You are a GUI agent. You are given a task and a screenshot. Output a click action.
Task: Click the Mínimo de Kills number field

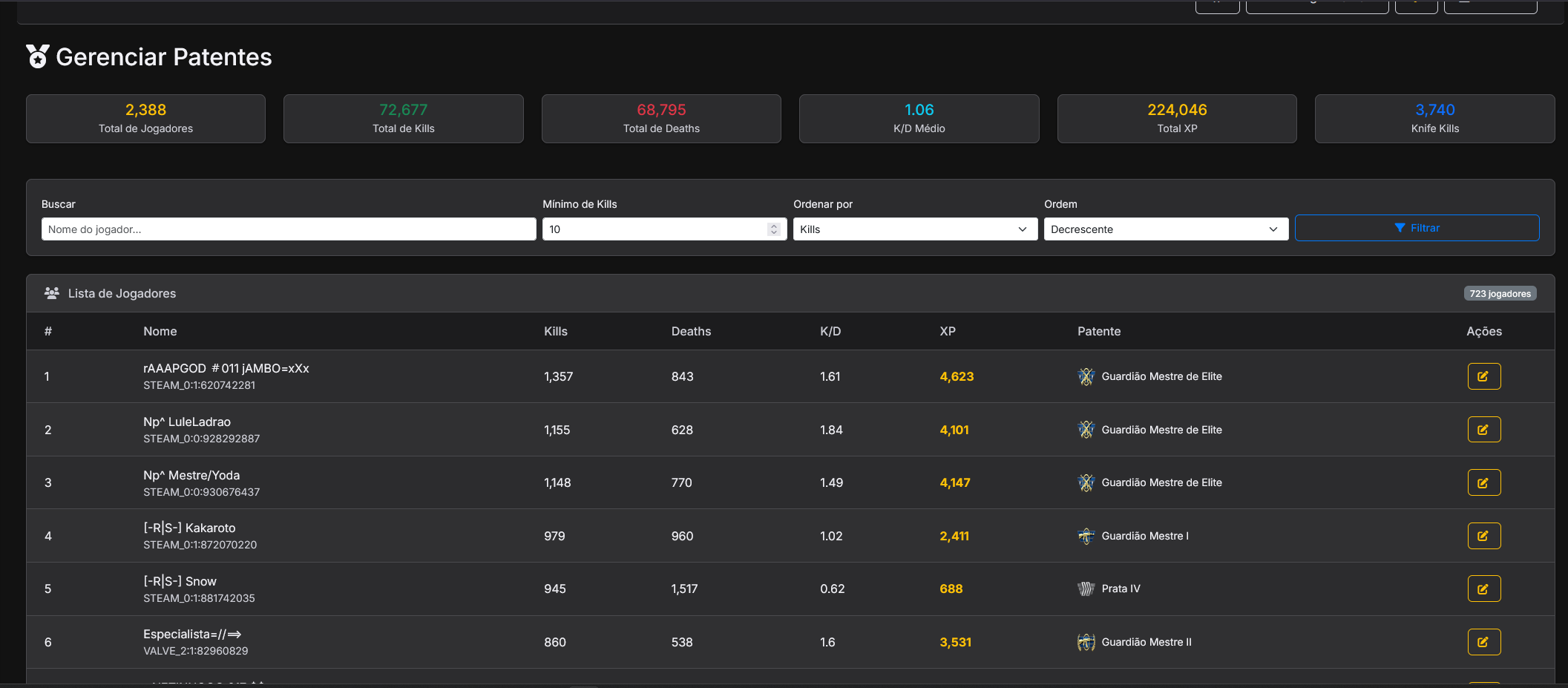pos(653,229)
